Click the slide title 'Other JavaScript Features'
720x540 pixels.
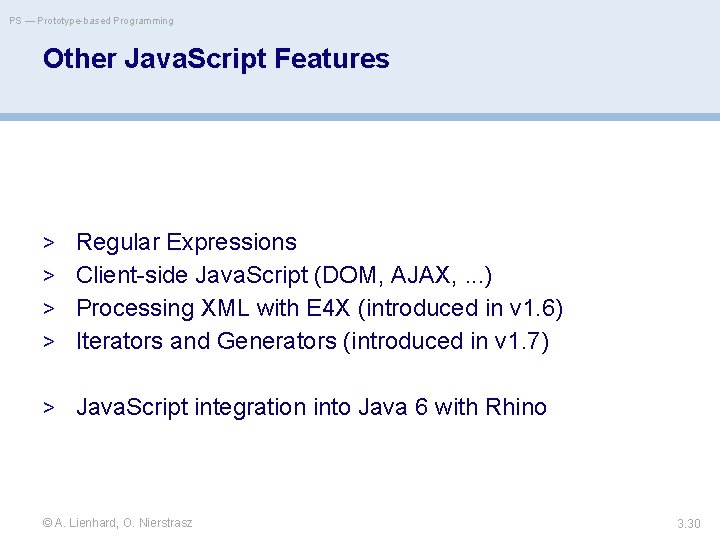click(216, 60)
